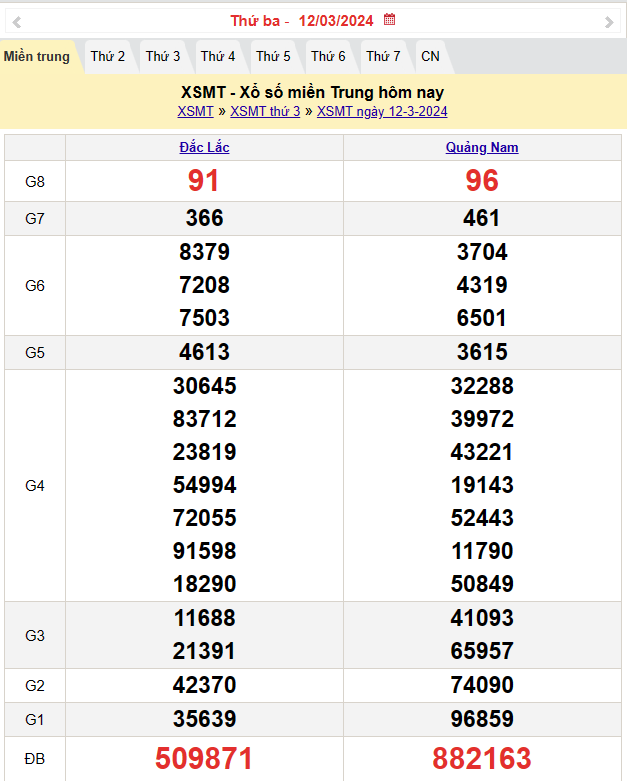Click the G4 row label
The image size is (627, 781).
[x=35, y=486]
